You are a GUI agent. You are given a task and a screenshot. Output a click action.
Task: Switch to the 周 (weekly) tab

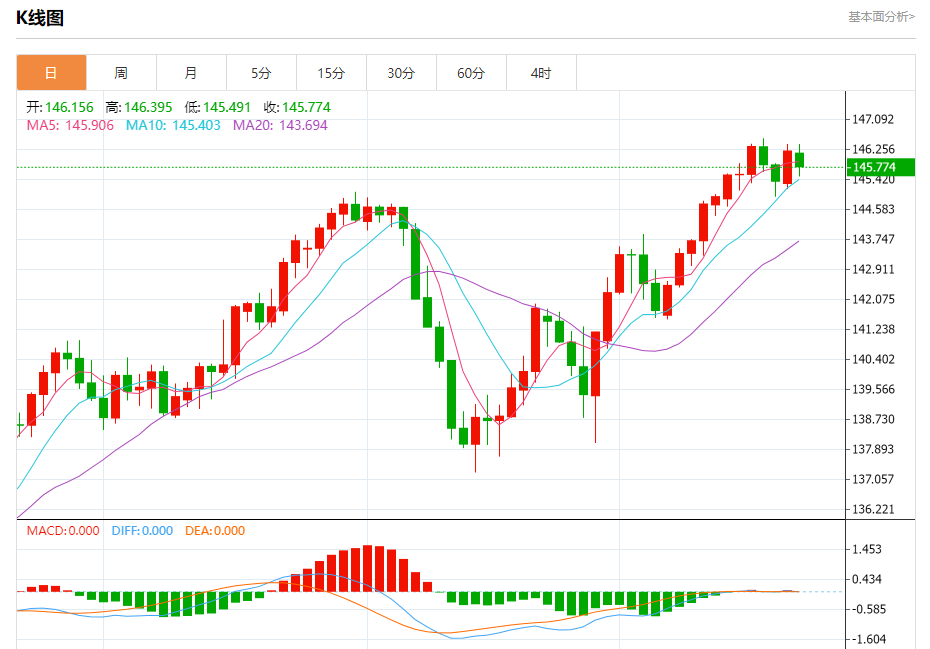point(121,73)
